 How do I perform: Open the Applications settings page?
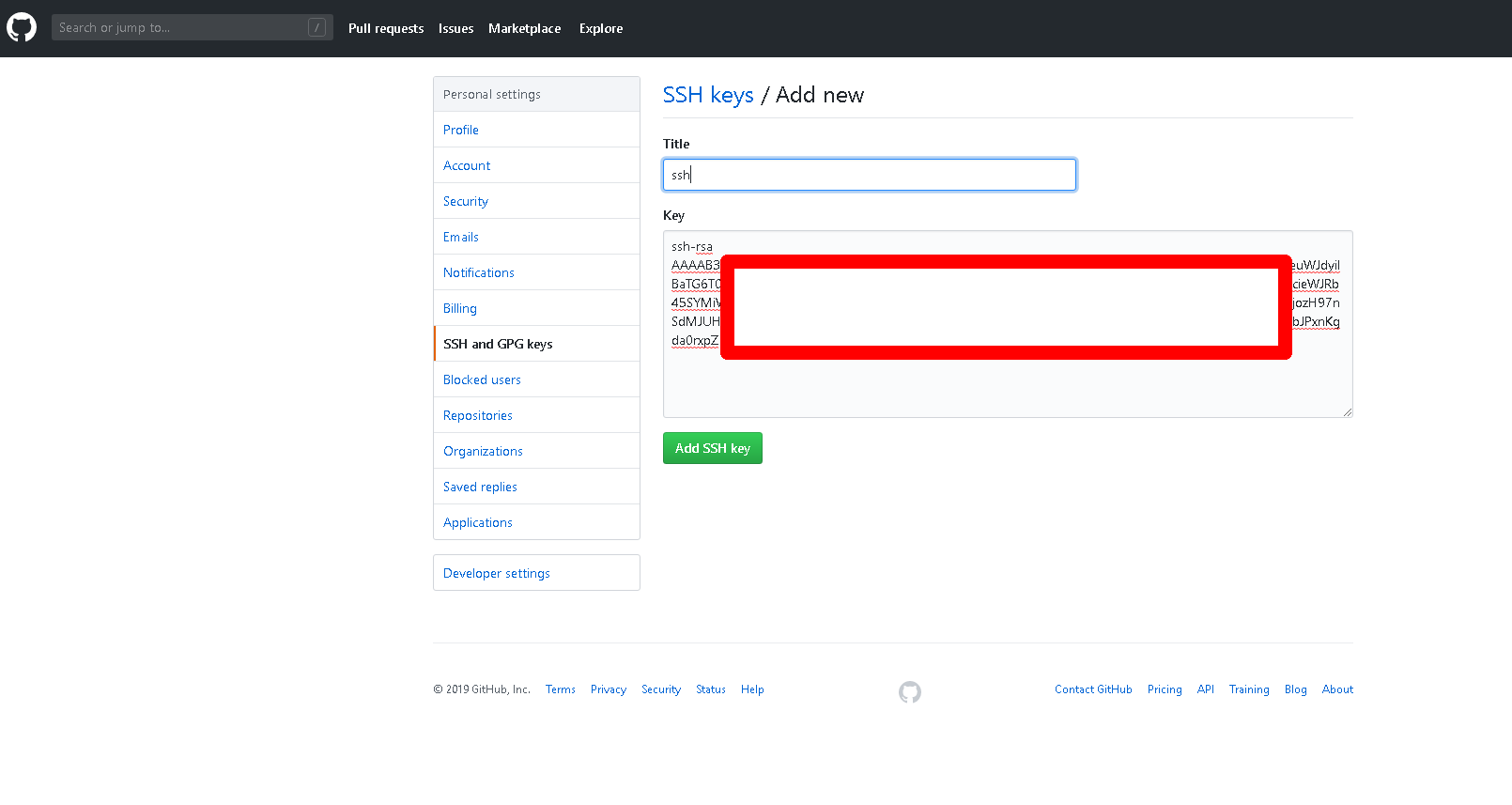[536, 522]
